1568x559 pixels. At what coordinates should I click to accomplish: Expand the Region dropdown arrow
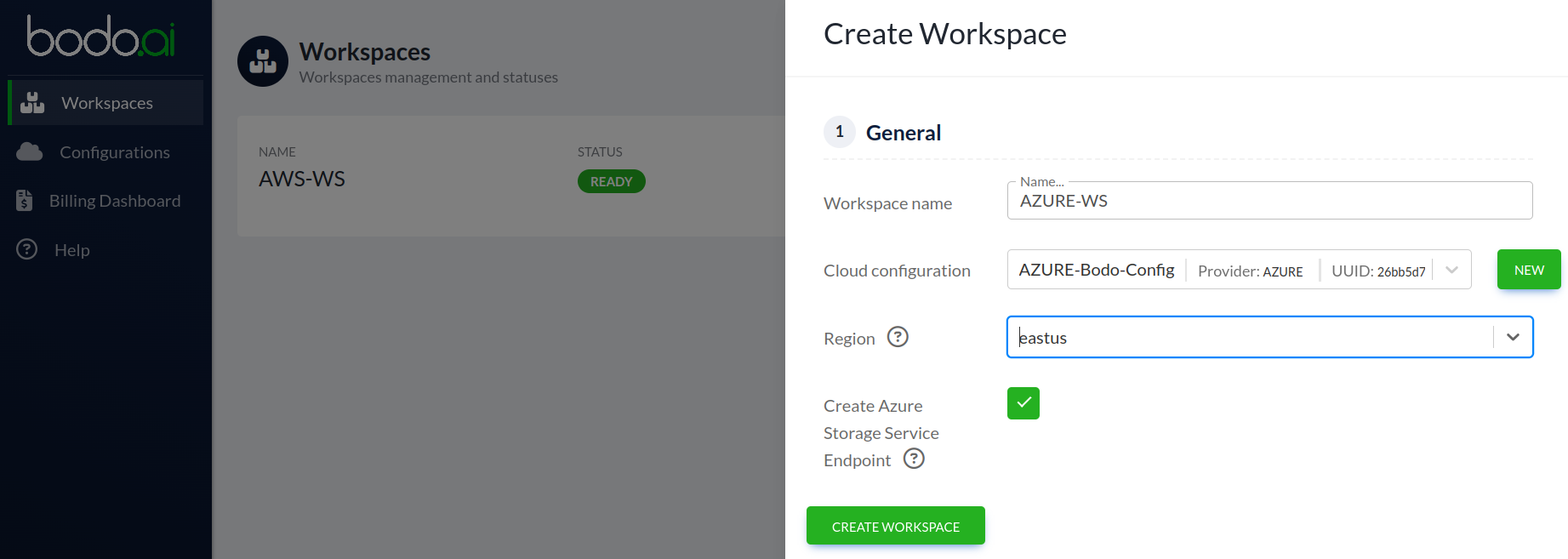point(1513,337)
